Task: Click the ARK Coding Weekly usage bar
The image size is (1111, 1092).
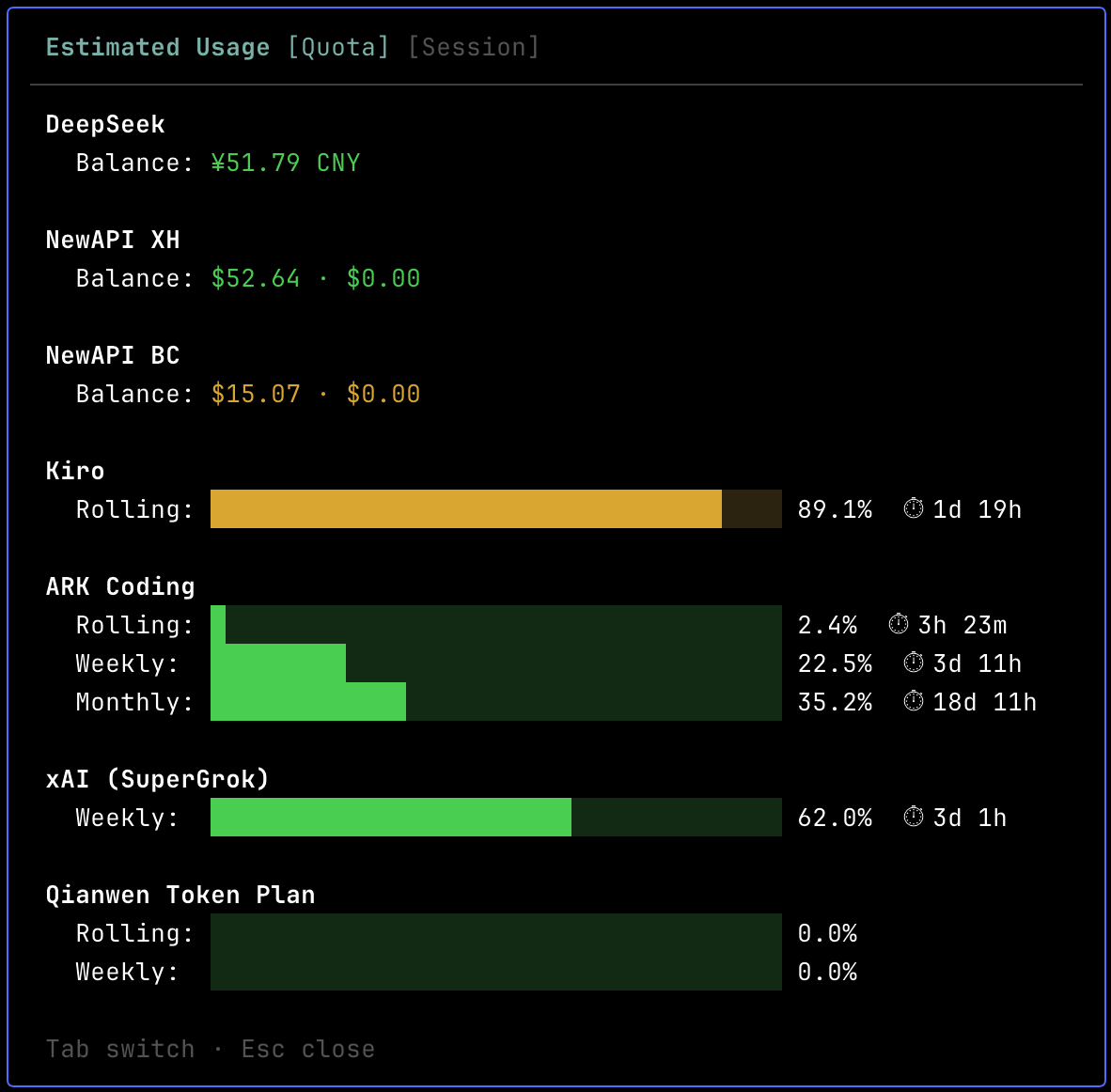Action: point(496,663)
